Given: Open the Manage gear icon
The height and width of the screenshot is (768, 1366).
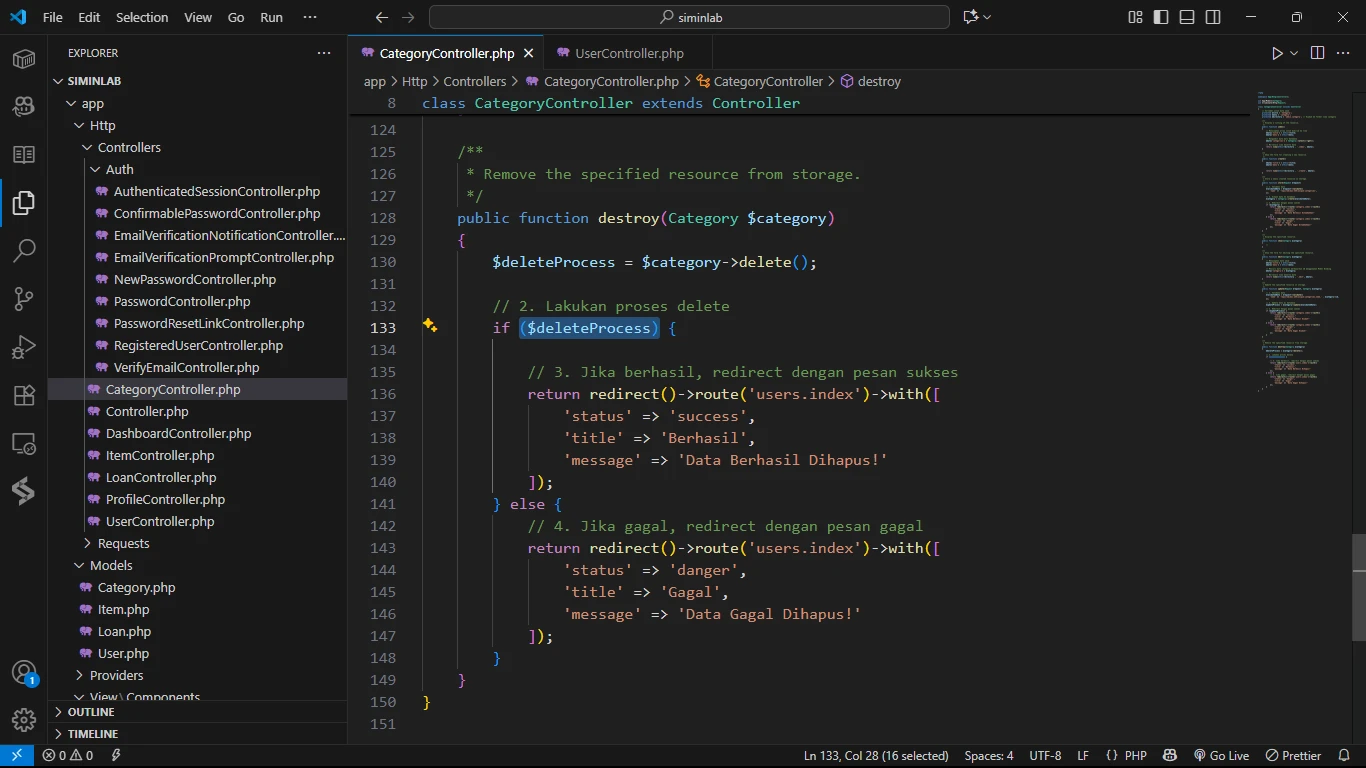Looking at the screenshot, I should click(x=24, y=719).
